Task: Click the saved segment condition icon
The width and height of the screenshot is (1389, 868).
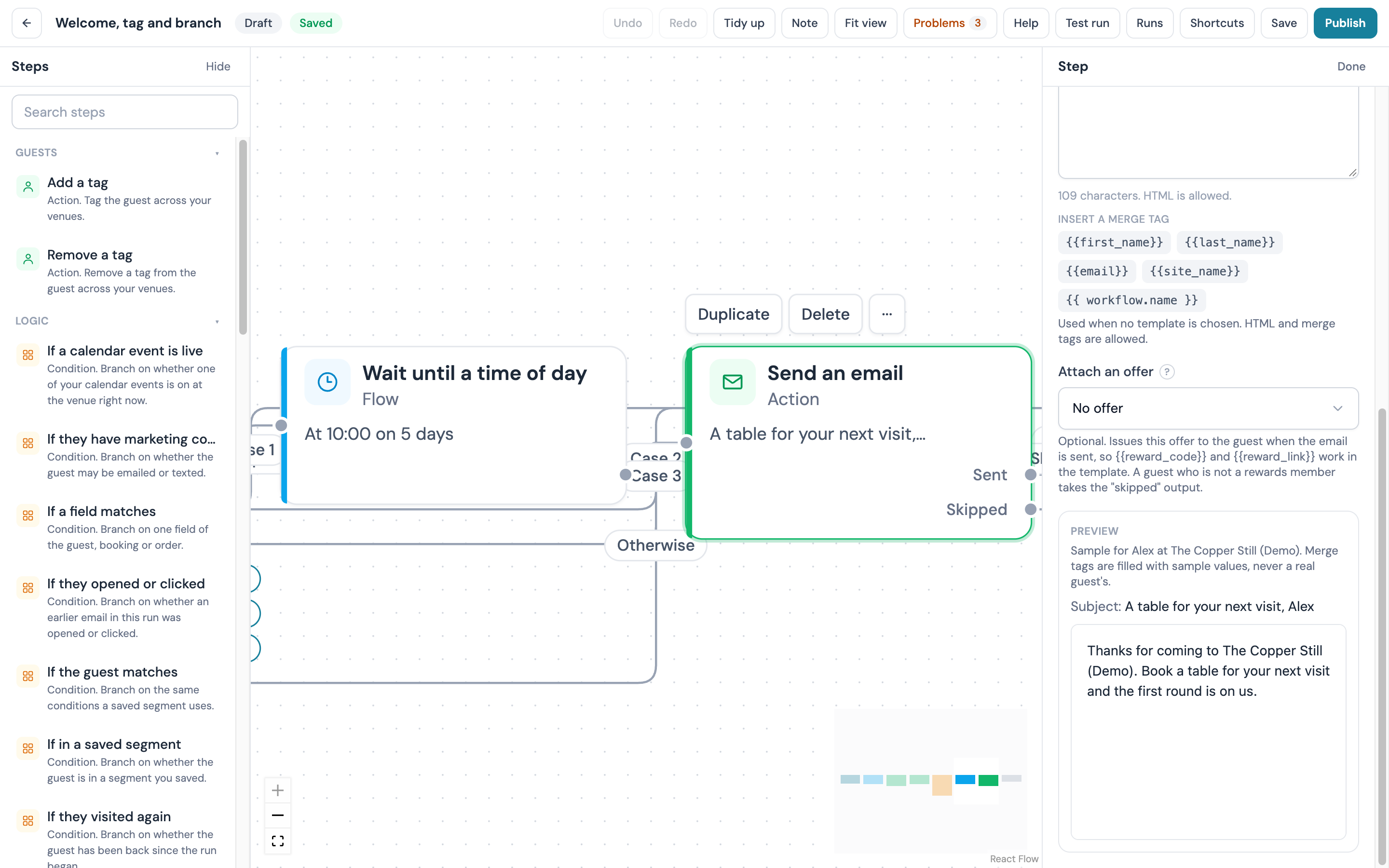Action: [x=28, y=748]
